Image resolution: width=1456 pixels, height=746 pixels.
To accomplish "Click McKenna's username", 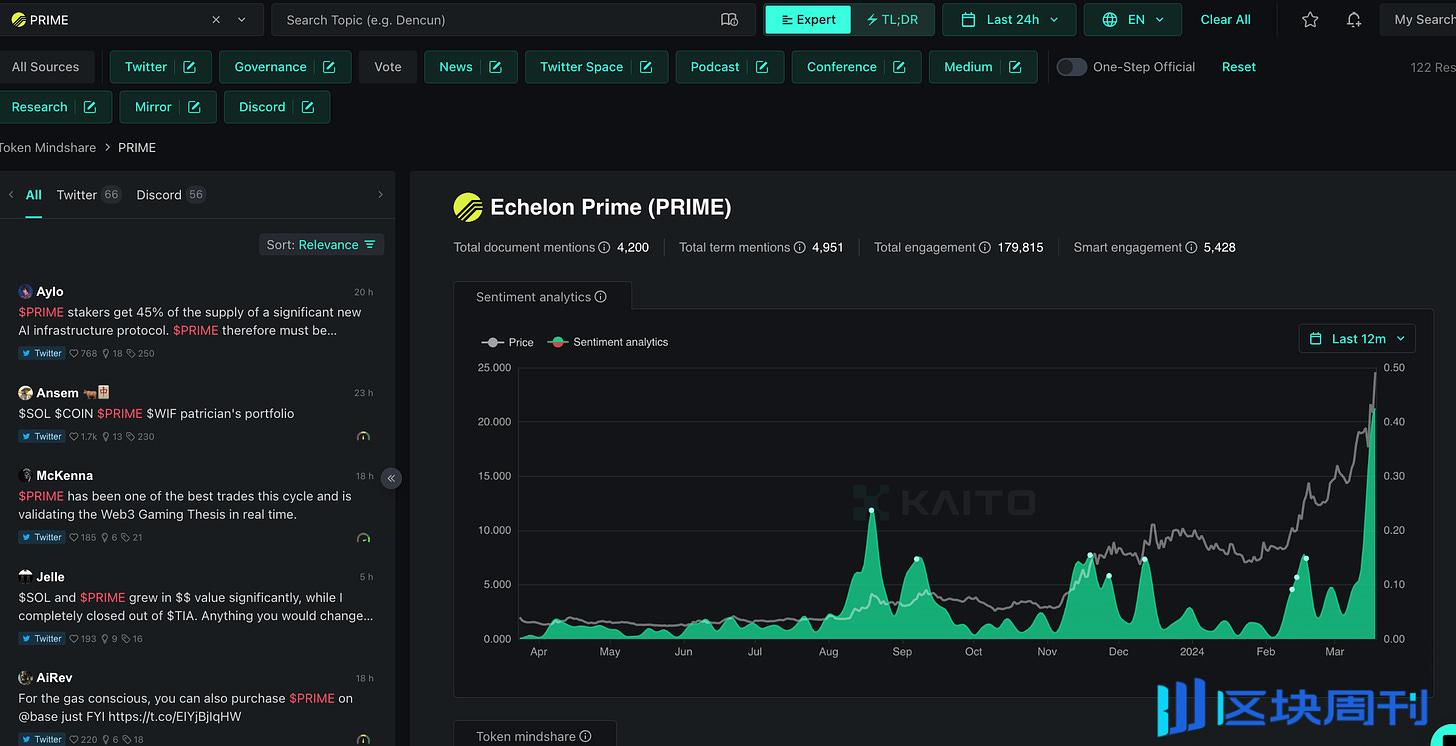I will (64, 475).
